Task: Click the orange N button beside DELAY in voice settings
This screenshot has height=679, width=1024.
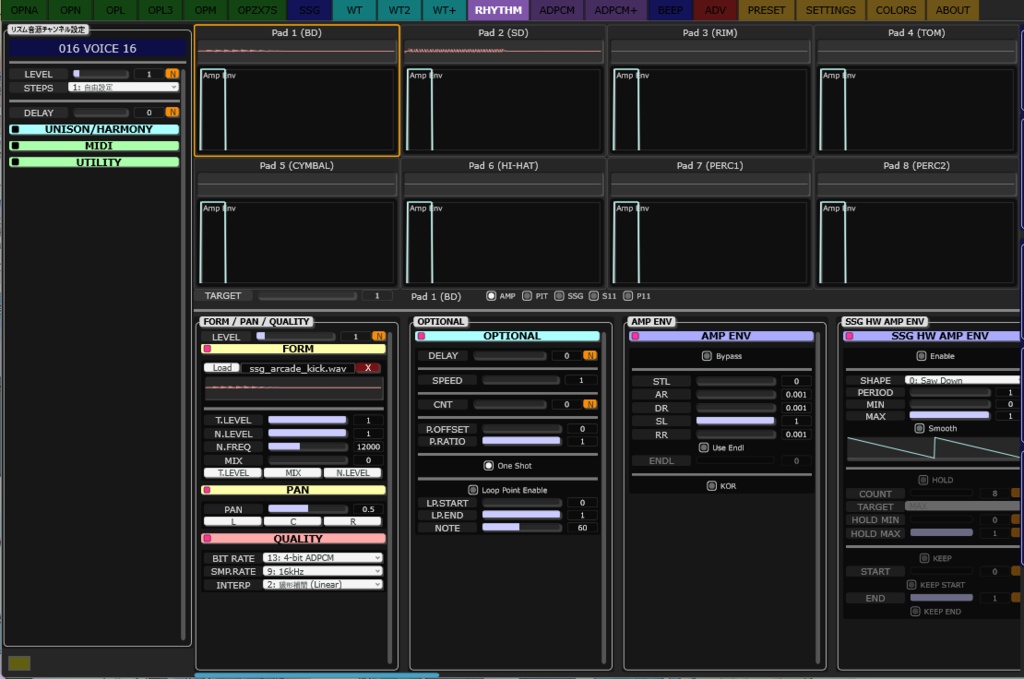Action: 172,112
